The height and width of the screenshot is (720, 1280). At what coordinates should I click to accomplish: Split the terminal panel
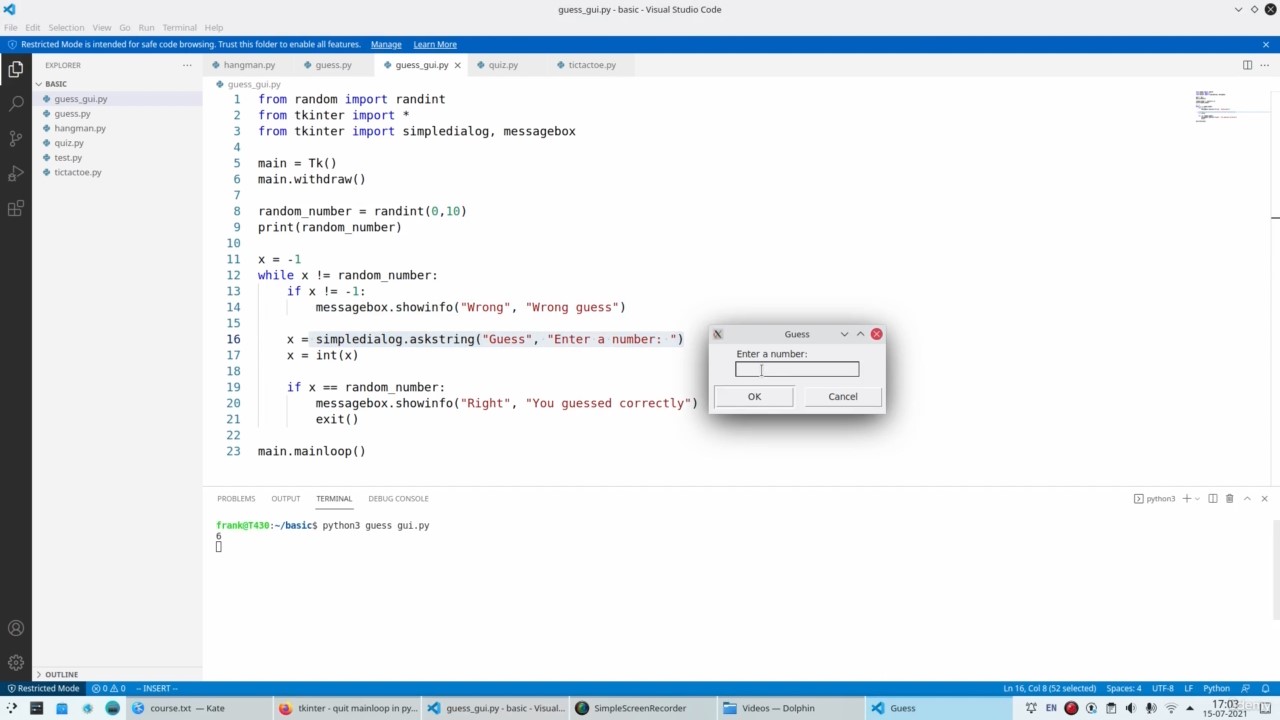click(1213, 498)
